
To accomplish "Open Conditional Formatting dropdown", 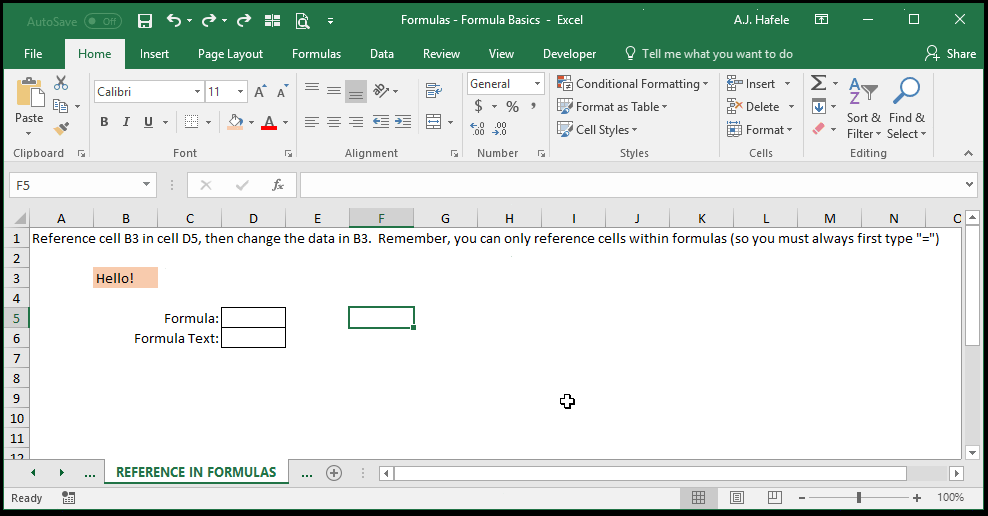I will click(x=633, y=83).
